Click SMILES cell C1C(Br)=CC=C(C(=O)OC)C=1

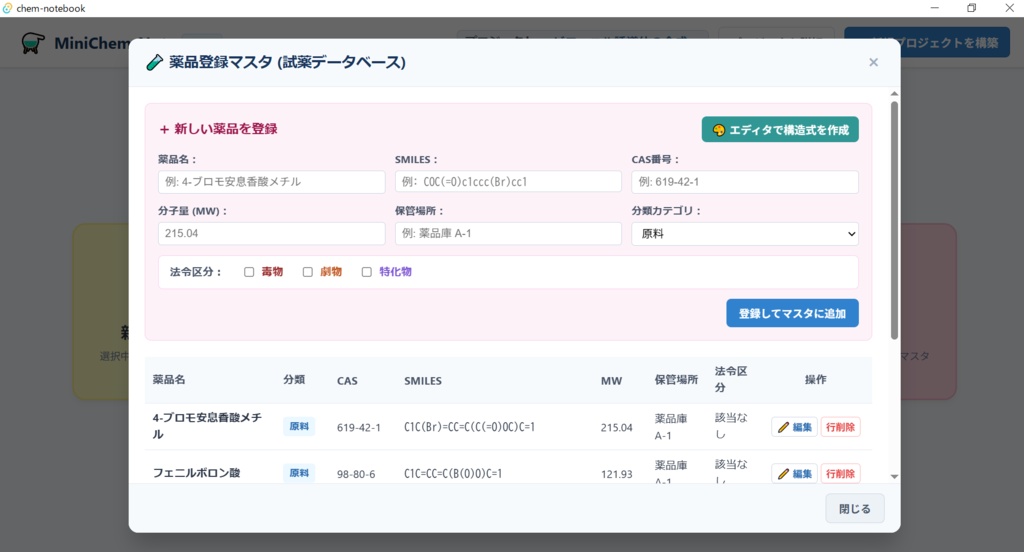click(469, 427)
